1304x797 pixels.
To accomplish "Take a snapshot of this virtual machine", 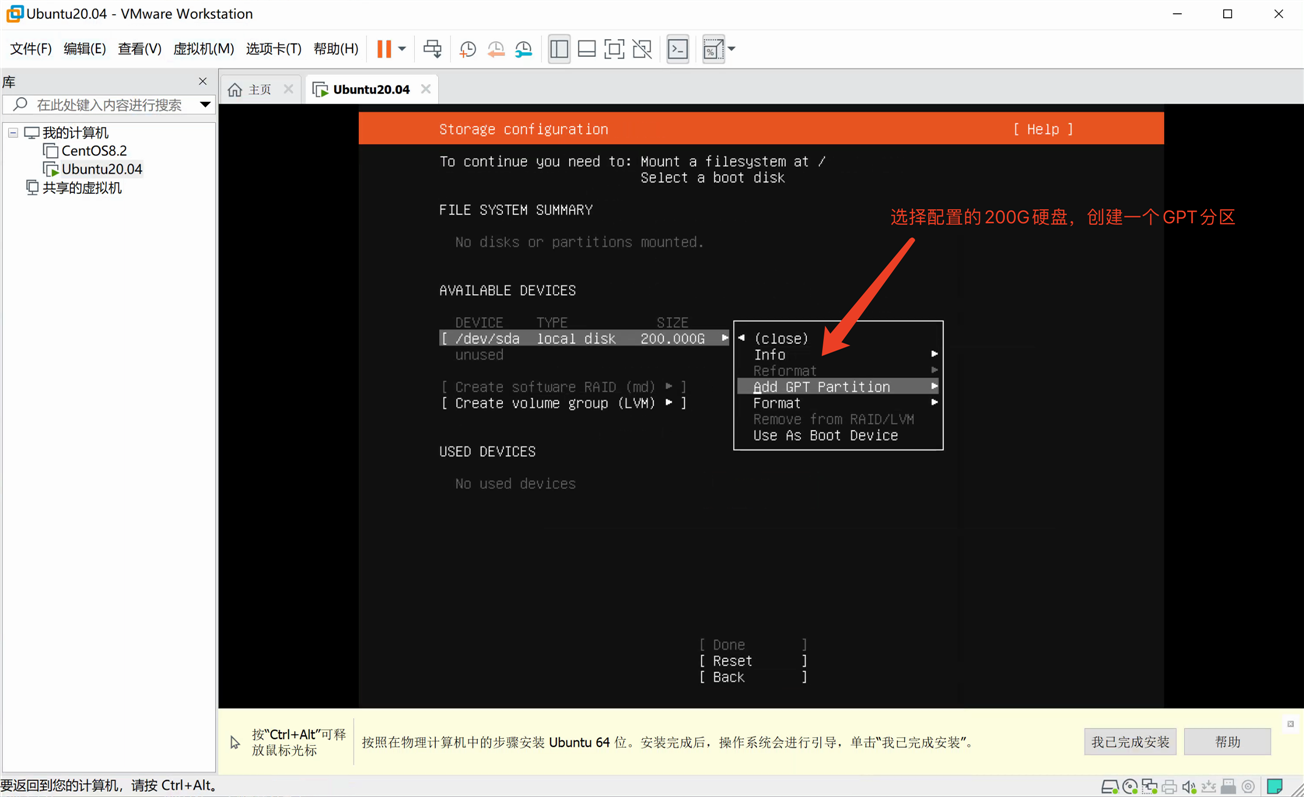I will click(x=468, y=49).
